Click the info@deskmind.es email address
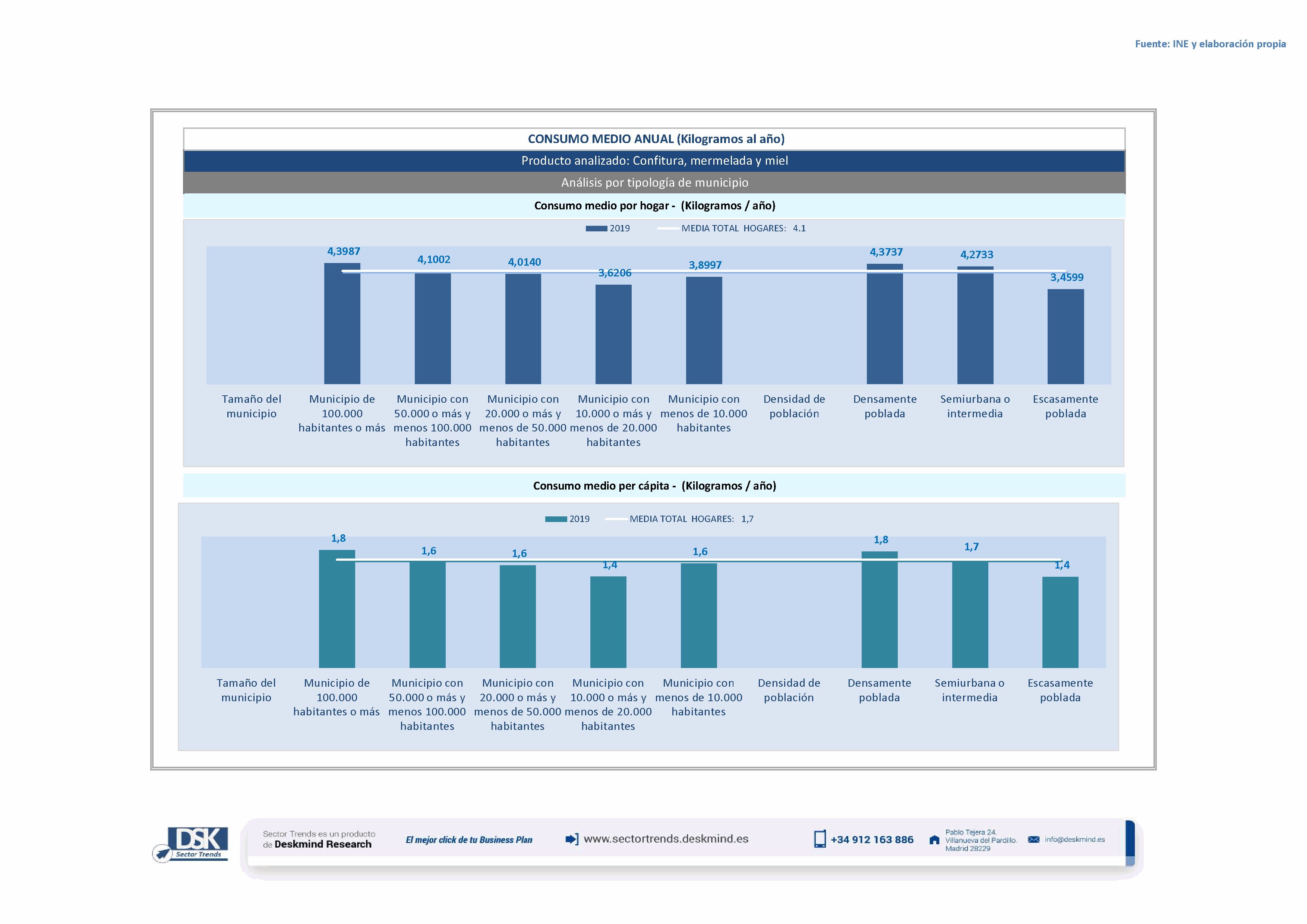This screenshot has width=1307, height=924. (x=1074, y=839)
